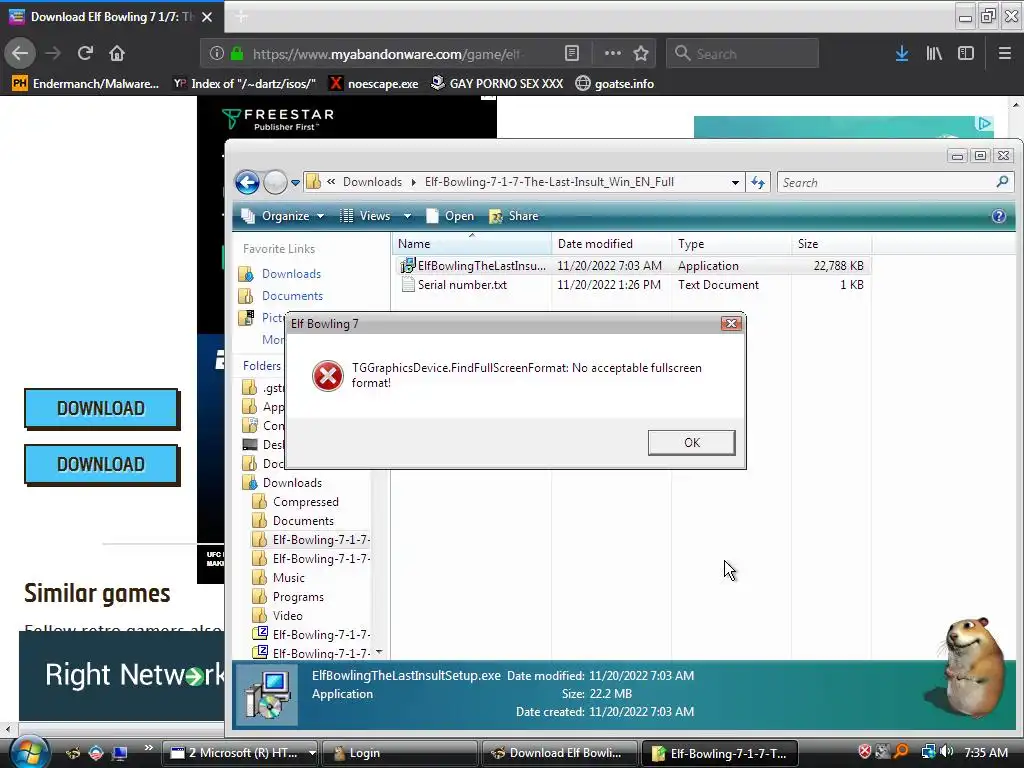The width and height of the screenshot is (1024, 768).
Task: Click Explorer's forward navigation button
Action: point(275,182)
